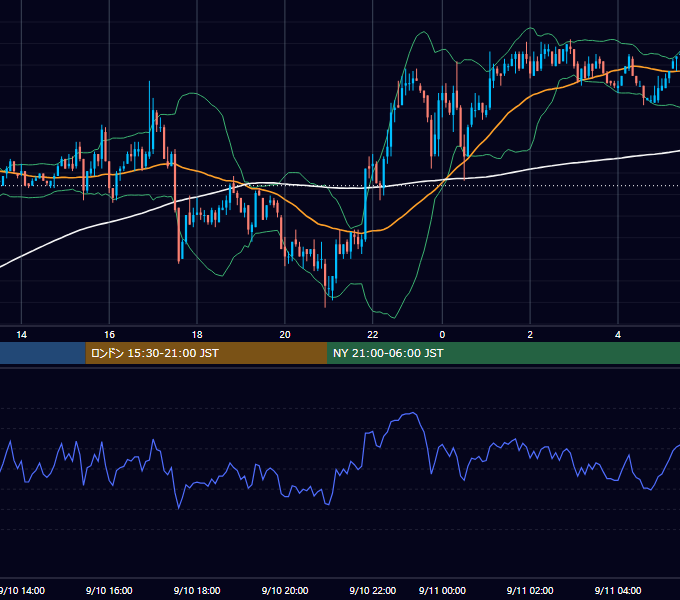Click the ロンドン 15:30-21:00 JST session bar
This screenshot has width=680, height=600.
click(206, 353)
